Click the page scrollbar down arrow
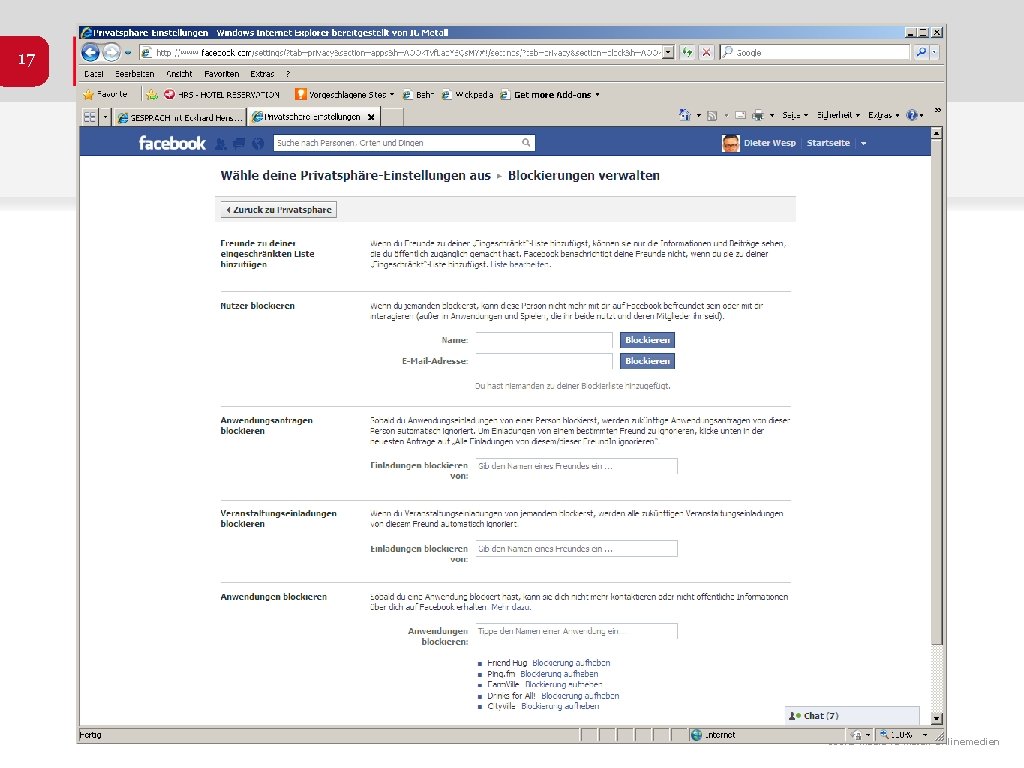The width and height of the screenshot is (1024, 768). coord(936,718)
